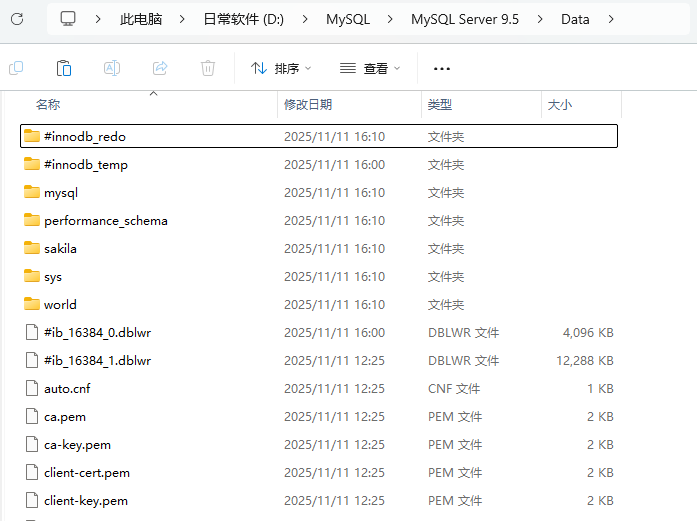Click the 1 KB size of auto.cnf

pyautogui.click(x=600, y=389)
